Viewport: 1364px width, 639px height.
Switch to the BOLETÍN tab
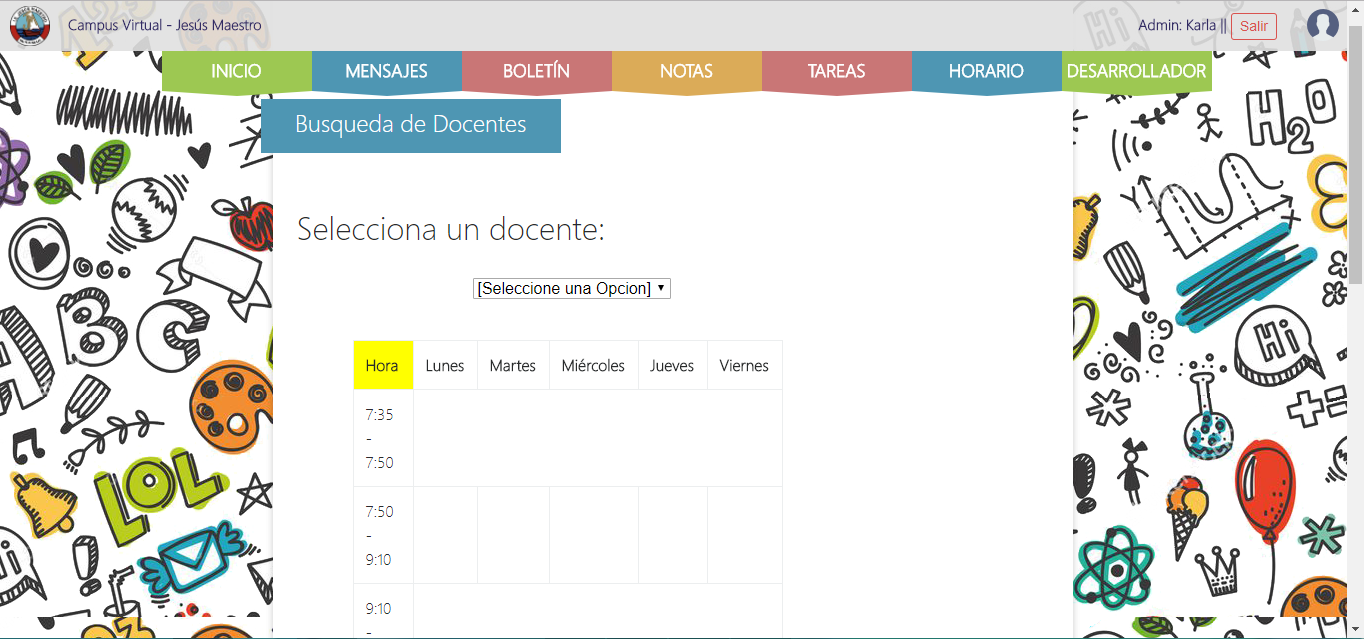coord(536,71)
